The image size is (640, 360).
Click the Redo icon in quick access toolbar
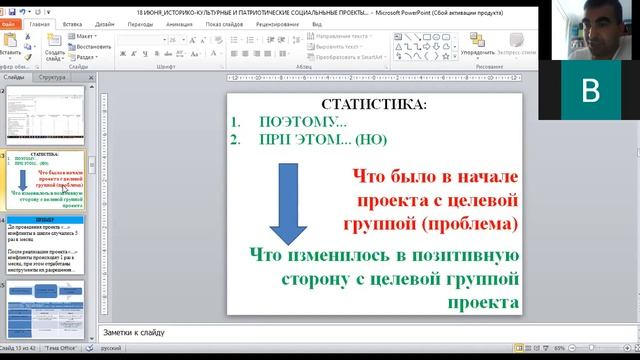pyautogui.click(x=38, y=12)
